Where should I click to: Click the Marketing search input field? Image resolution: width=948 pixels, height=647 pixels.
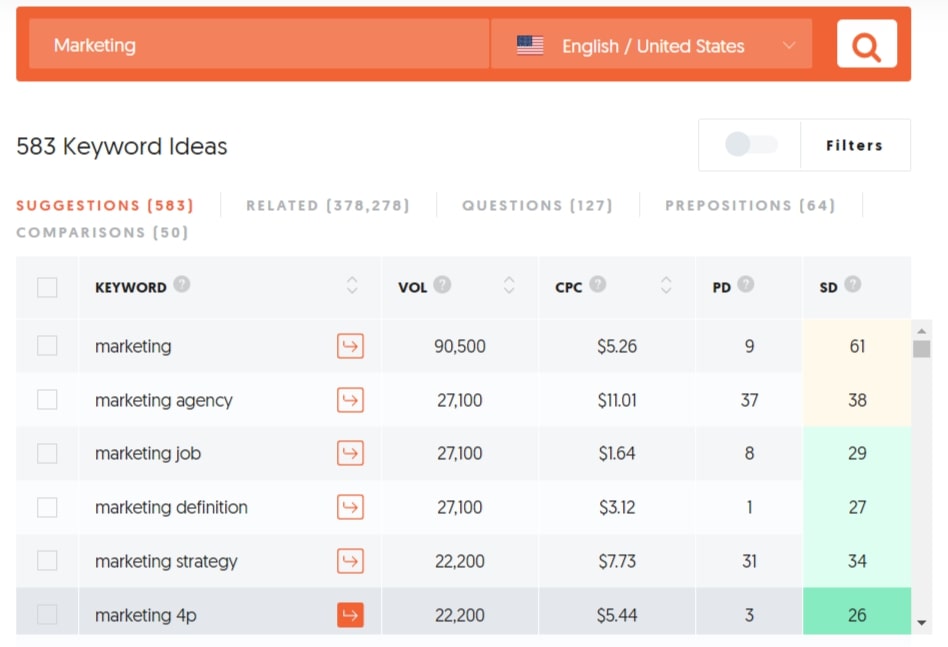click(x=259, y=44)
